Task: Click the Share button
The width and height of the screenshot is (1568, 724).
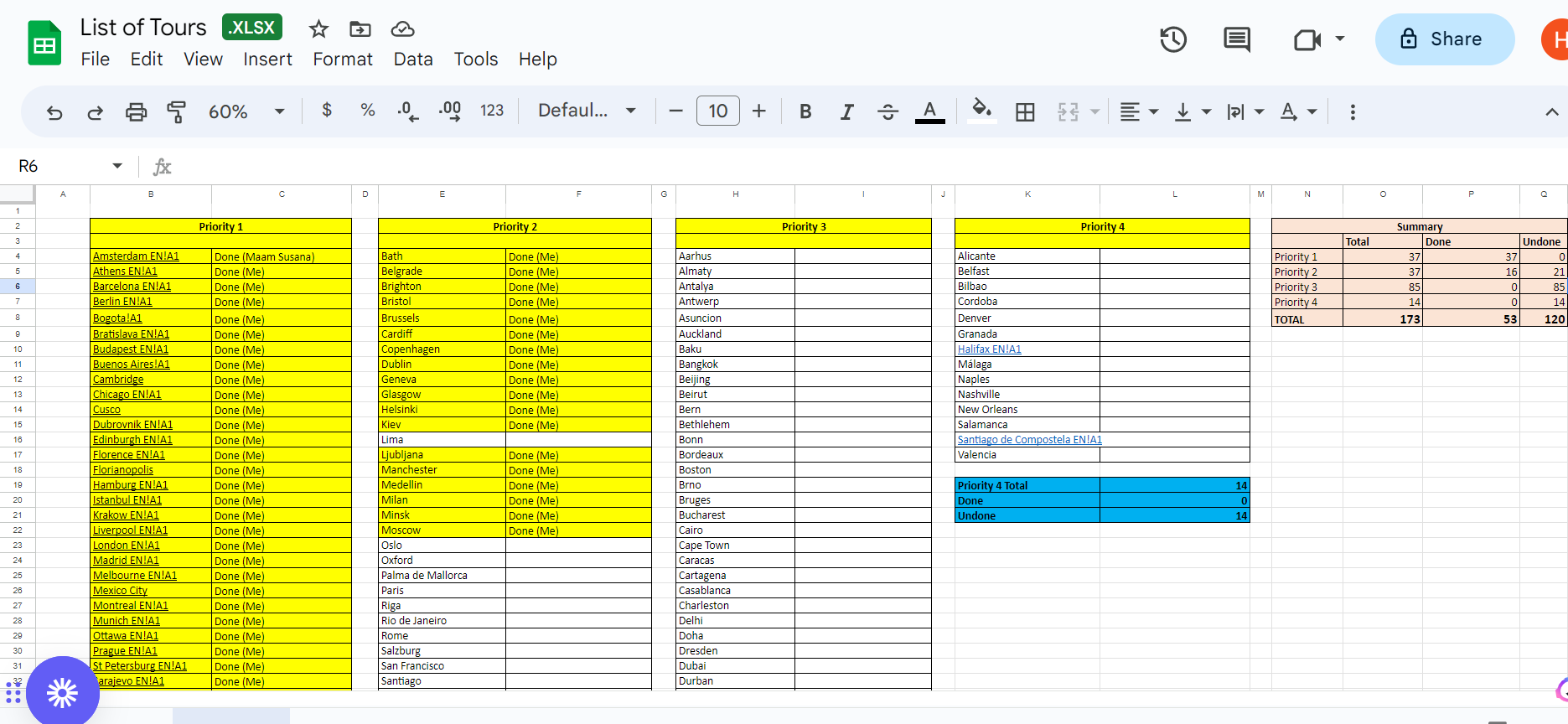Action: pyautogui.click(x=1445, y=39)
